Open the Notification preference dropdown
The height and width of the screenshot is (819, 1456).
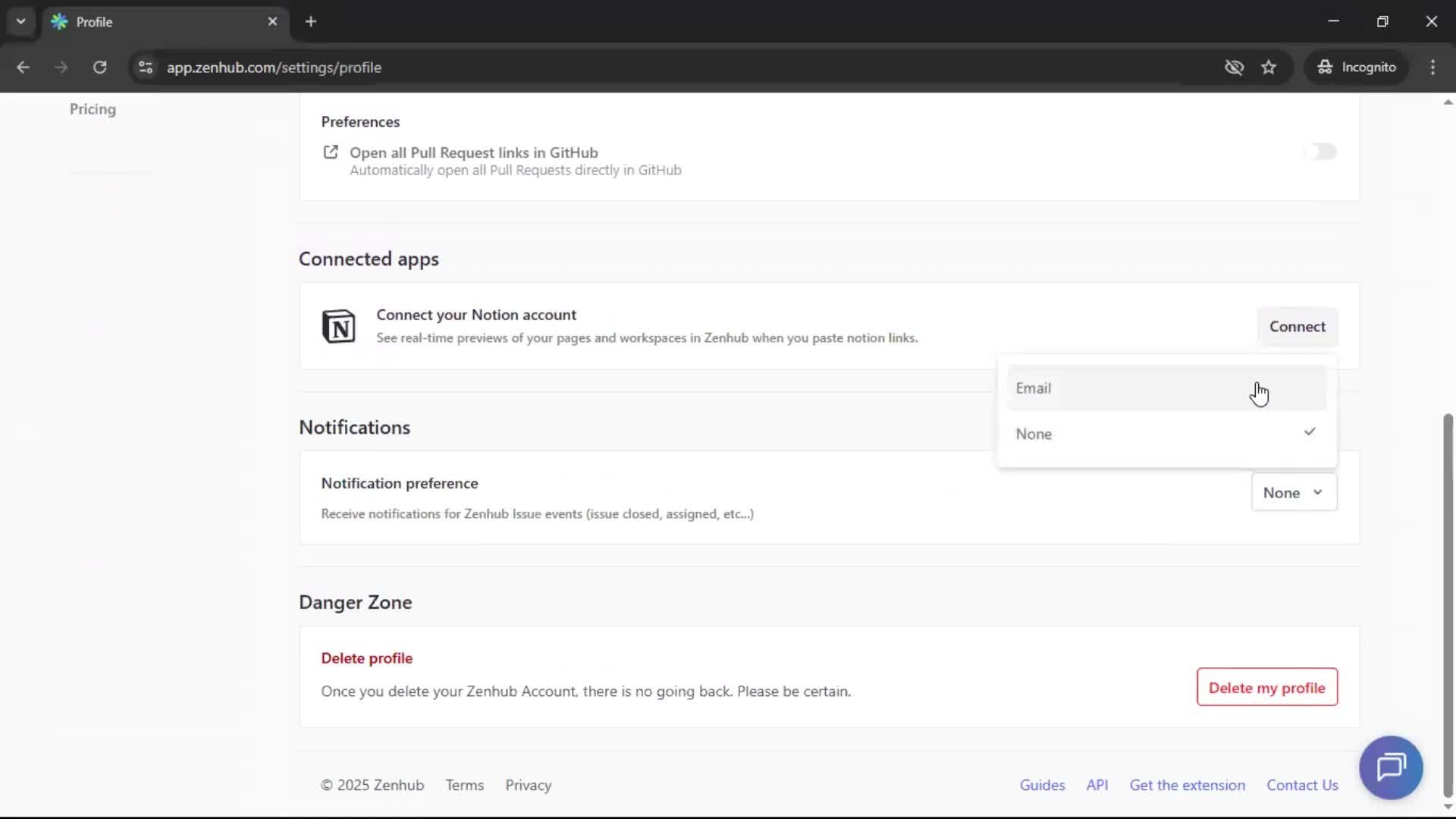pyautogui.click(x=1293, y=491)
